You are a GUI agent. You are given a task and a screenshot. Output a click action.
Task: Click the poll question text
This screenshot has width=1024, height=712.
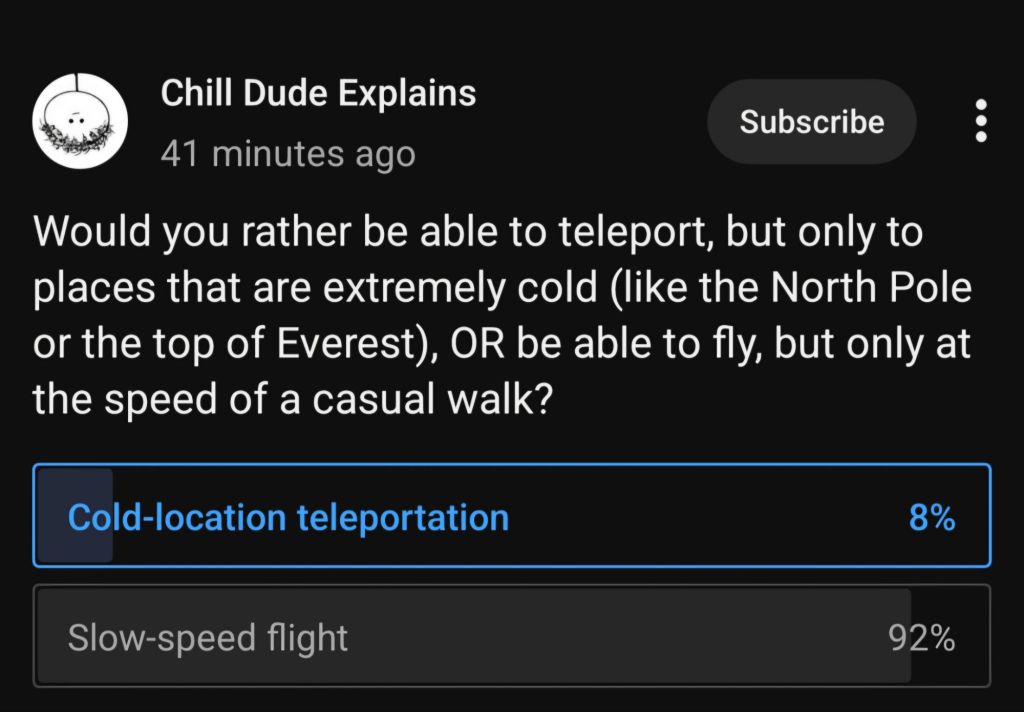(500, 316)
